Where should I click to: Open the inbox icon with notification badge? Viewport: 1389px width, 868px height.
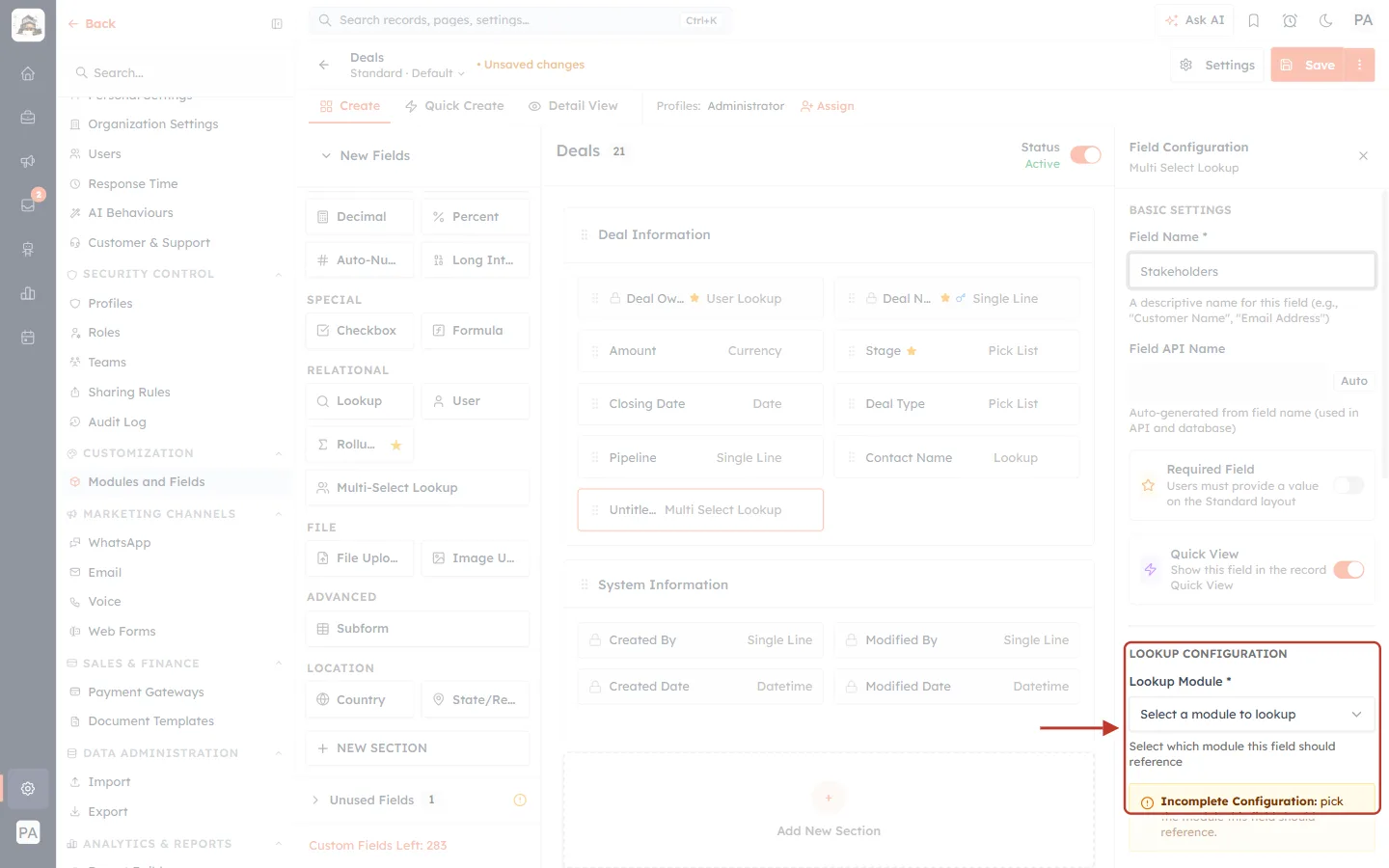pos(28,204)
